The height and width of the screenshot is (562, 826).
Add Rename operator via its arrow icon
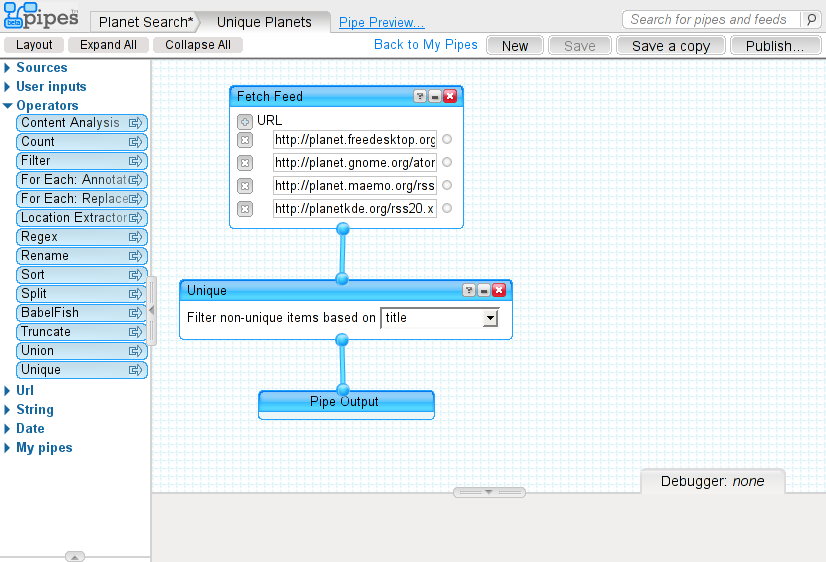(135, 256)
